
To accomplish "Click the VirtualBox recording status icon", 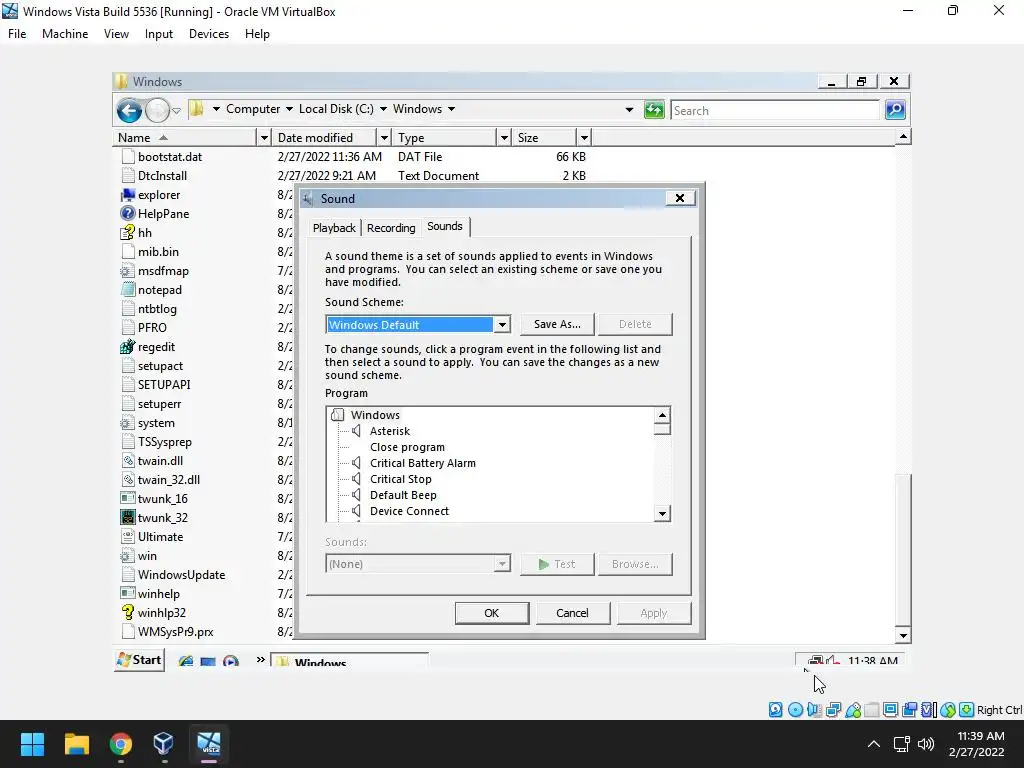I will 910,710.
